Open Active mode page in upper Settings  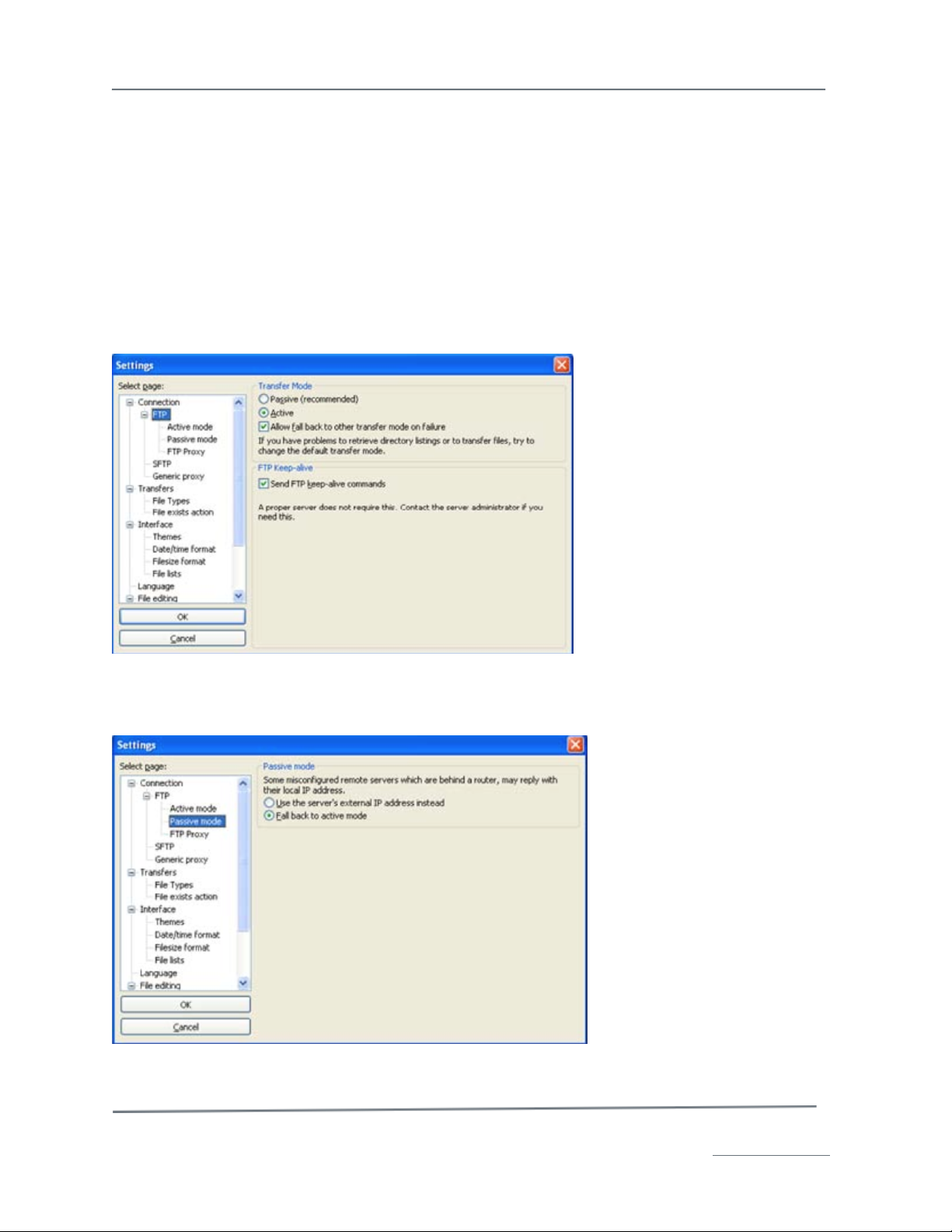coord(190,427)
